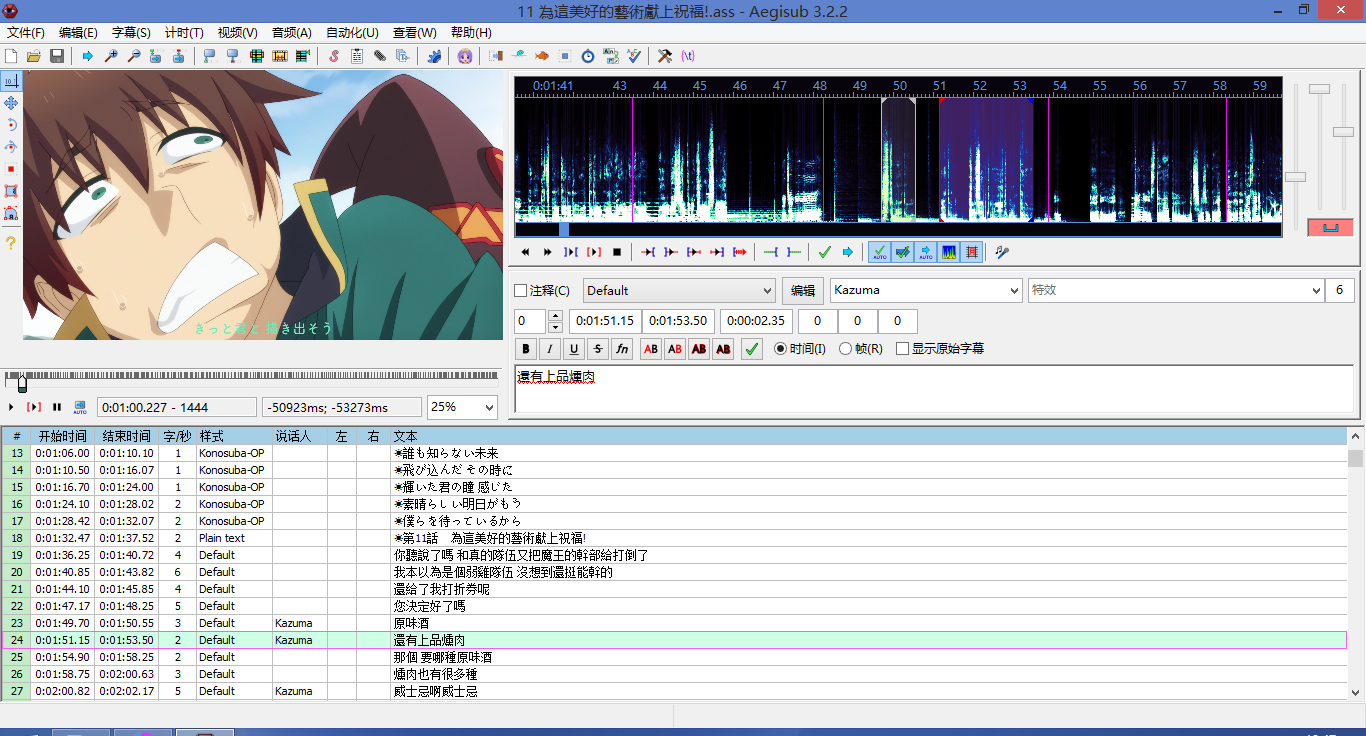Open subtitles with the folder icon
The image size is (1366, 736).
(34, 56)
